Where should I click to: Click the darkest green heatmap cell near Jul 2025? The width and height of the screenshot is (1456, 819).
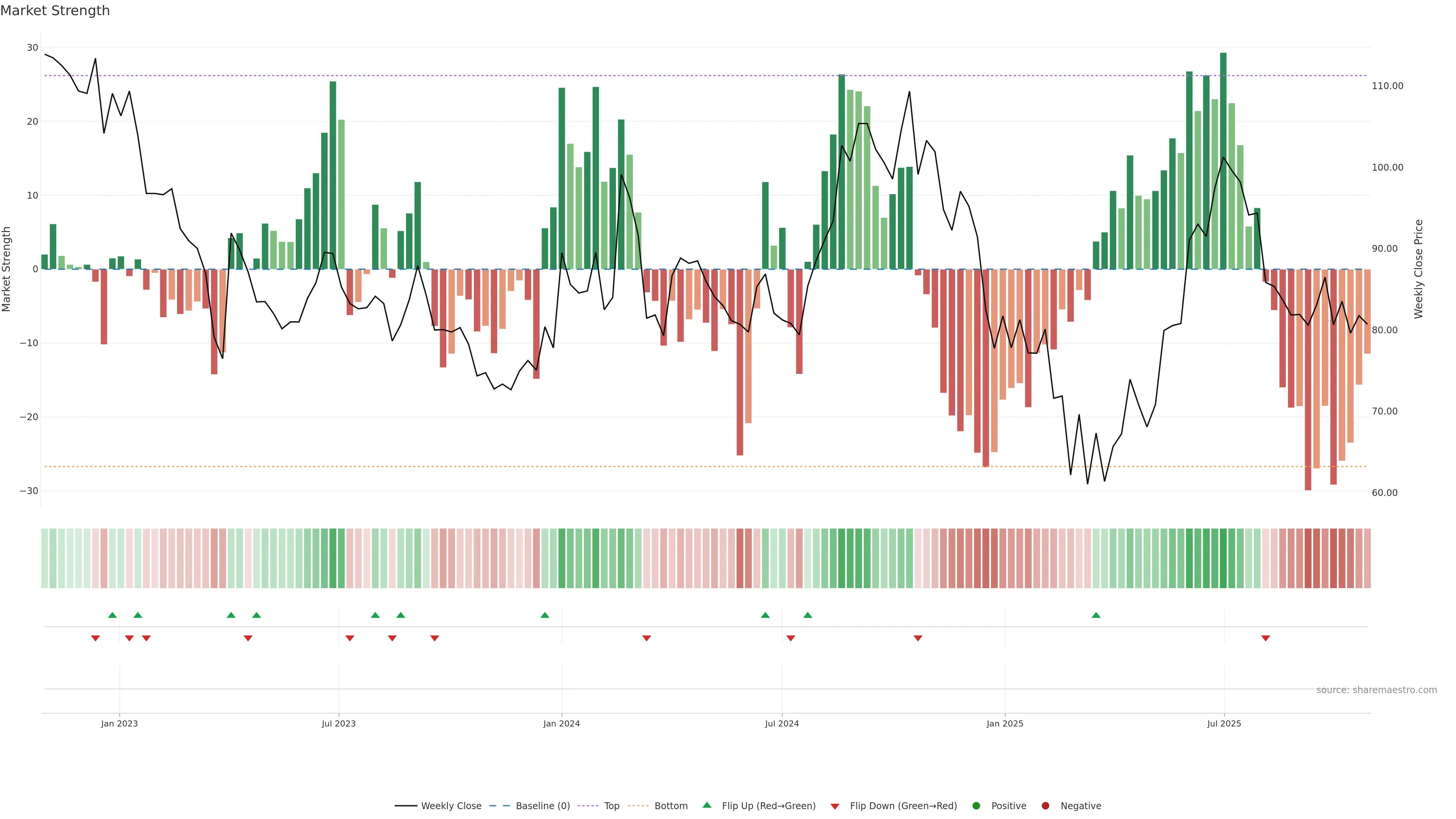click(x=1223, y=558)
